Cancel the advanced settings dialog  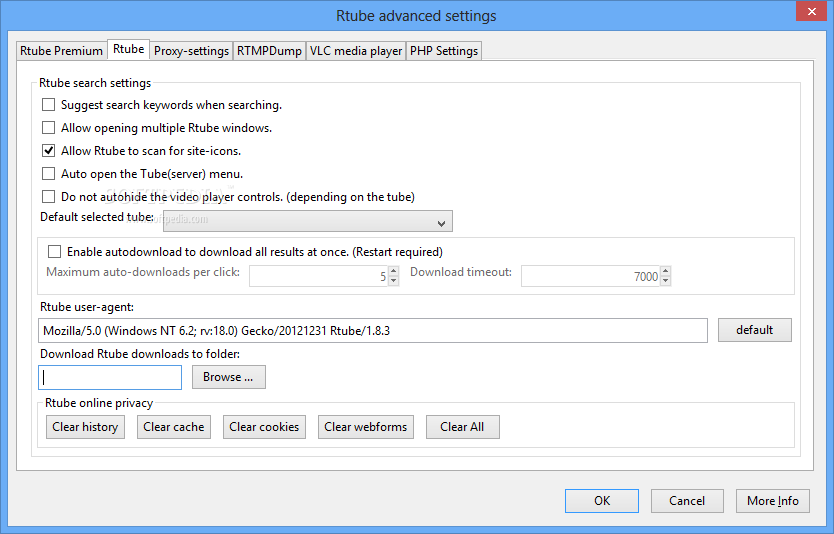687,500
